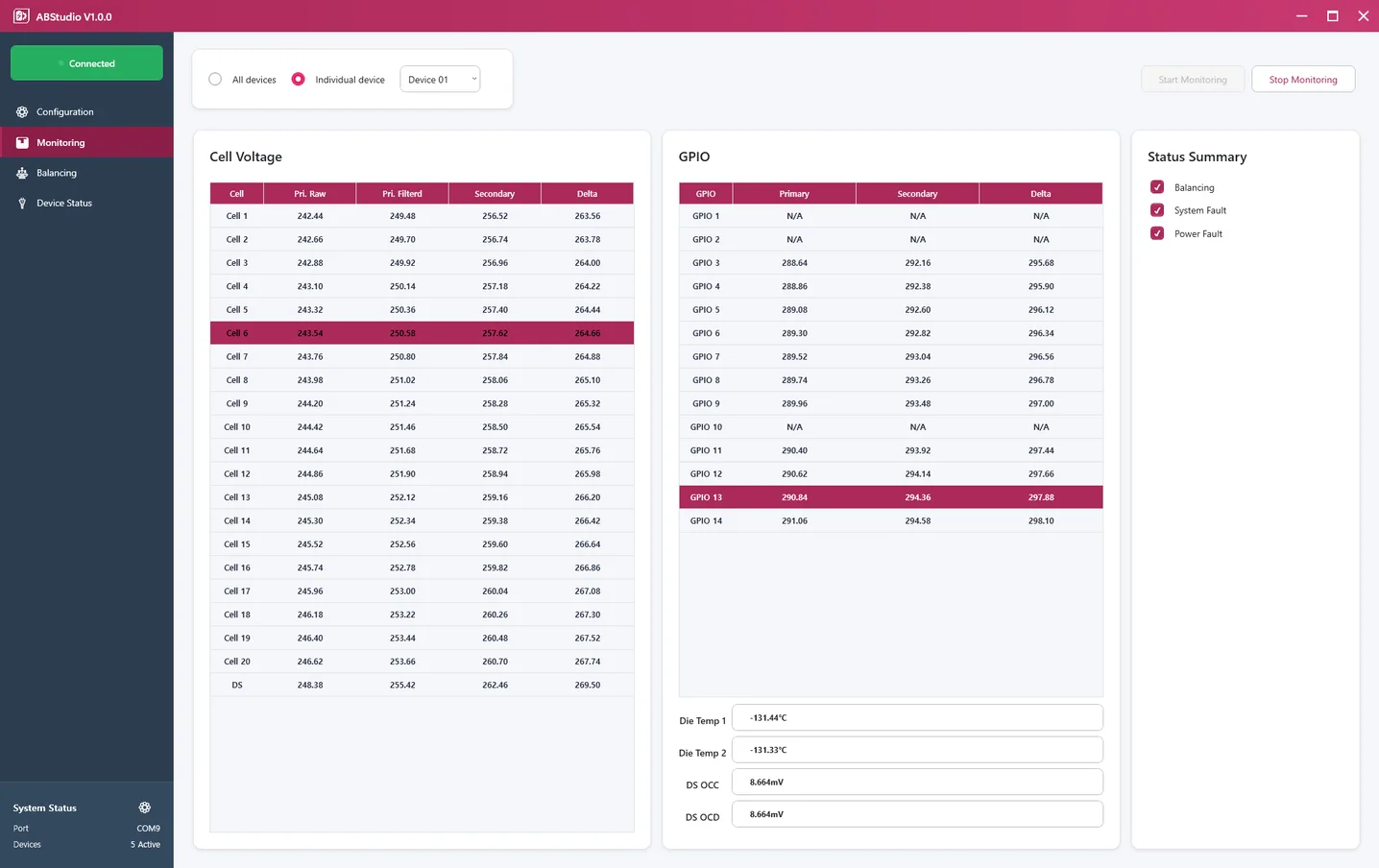1379x868 pixels.
Task: Maximize the ABStudio window
Action: click(1332, 16)
